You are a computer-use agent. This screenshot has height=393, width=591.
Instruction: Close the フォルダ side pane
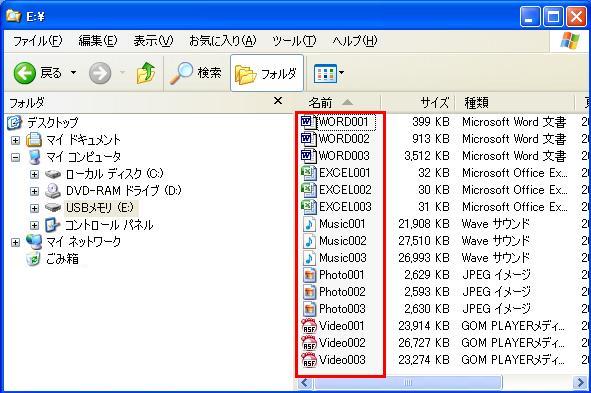(x=278, y=101)
